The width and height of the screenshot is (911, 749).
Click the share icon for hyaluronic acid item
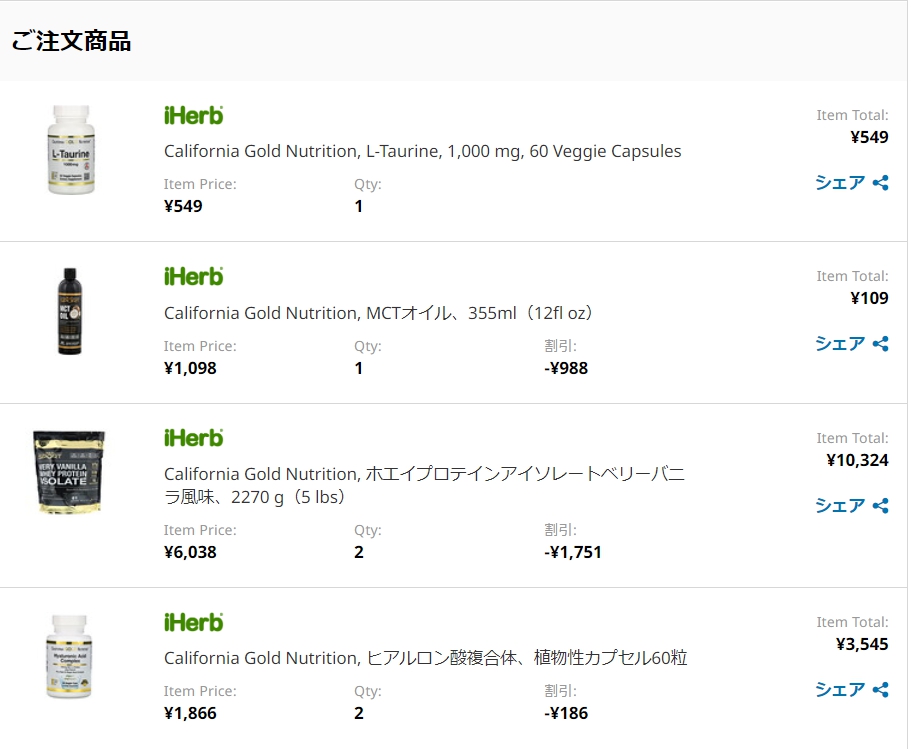(881, 690)
